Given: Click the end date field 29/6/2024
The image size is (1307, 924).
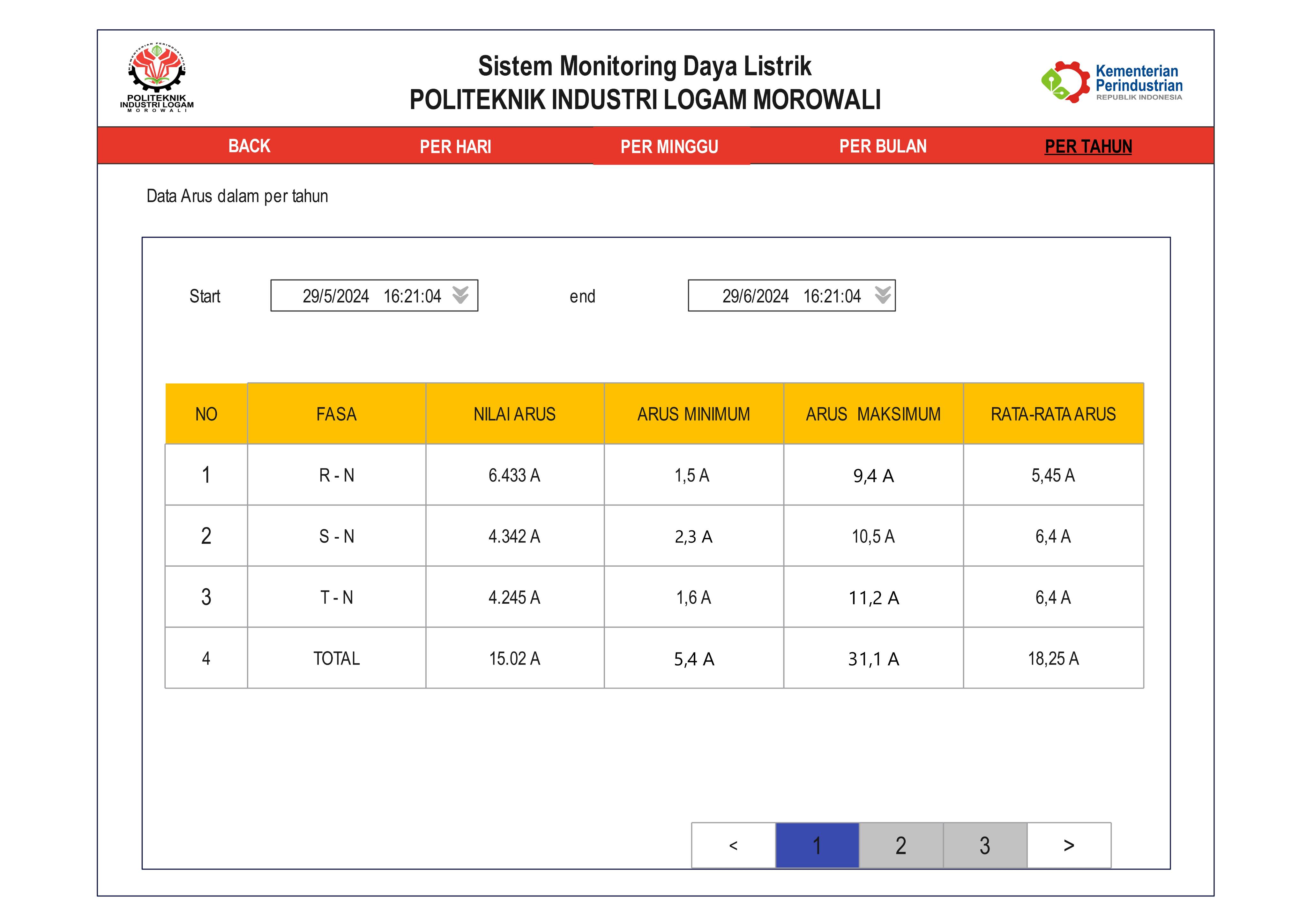Looking at the screenshot, I should pyautogui.click(x=792, y=295).
